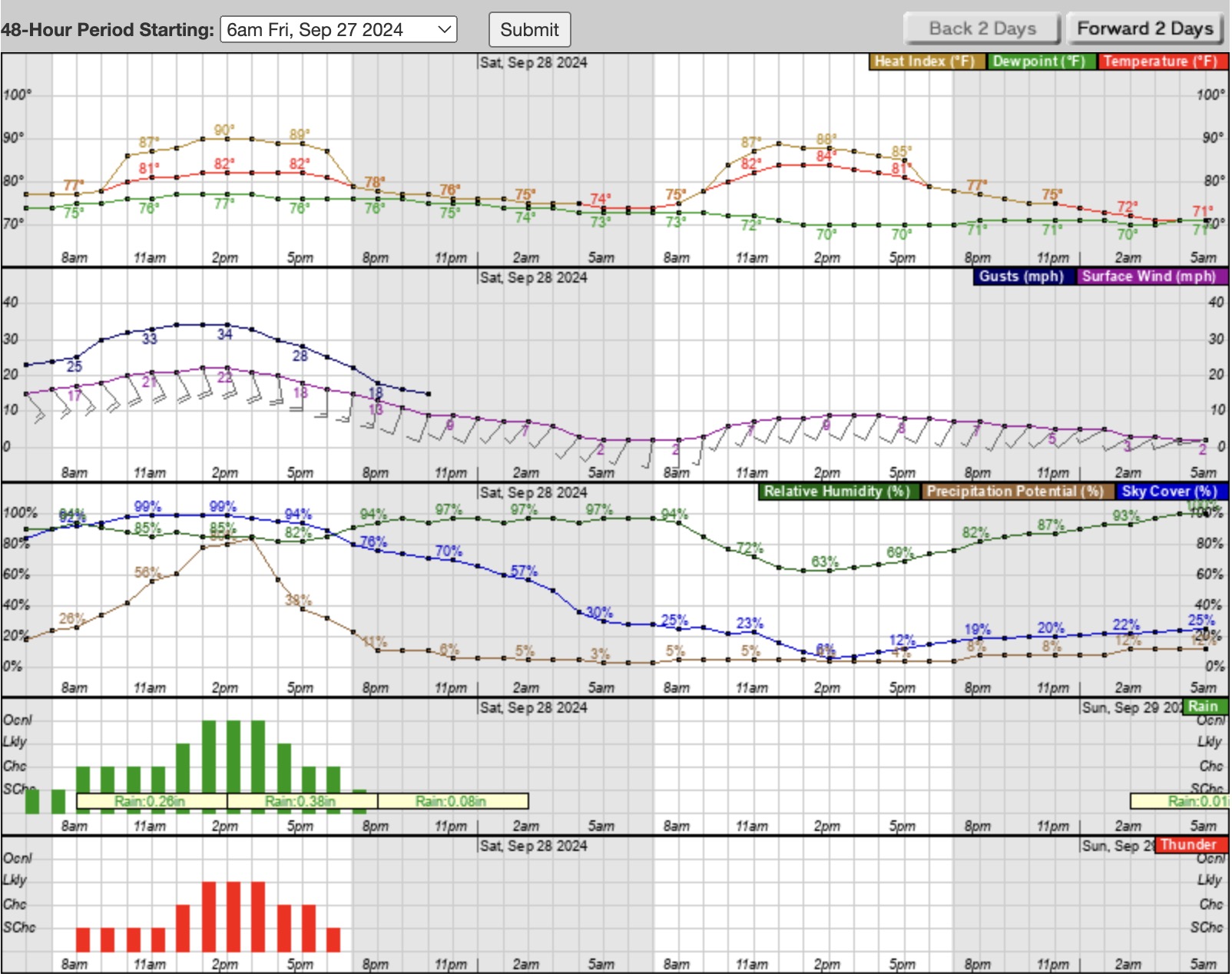Screen dimensions: 1232x980
Task: Click the Sky Cover (%) legend label
Action: click(x=1171, y=492)
